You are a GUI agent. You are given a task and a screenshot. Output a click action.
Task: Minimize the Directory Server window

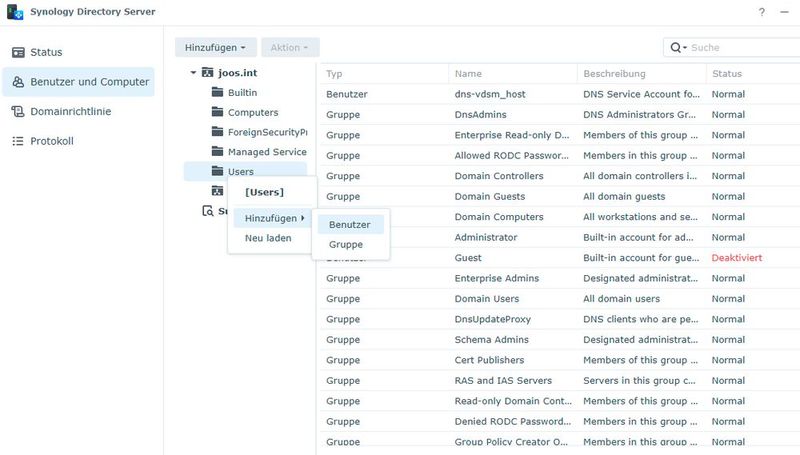[x=785, y=12]
